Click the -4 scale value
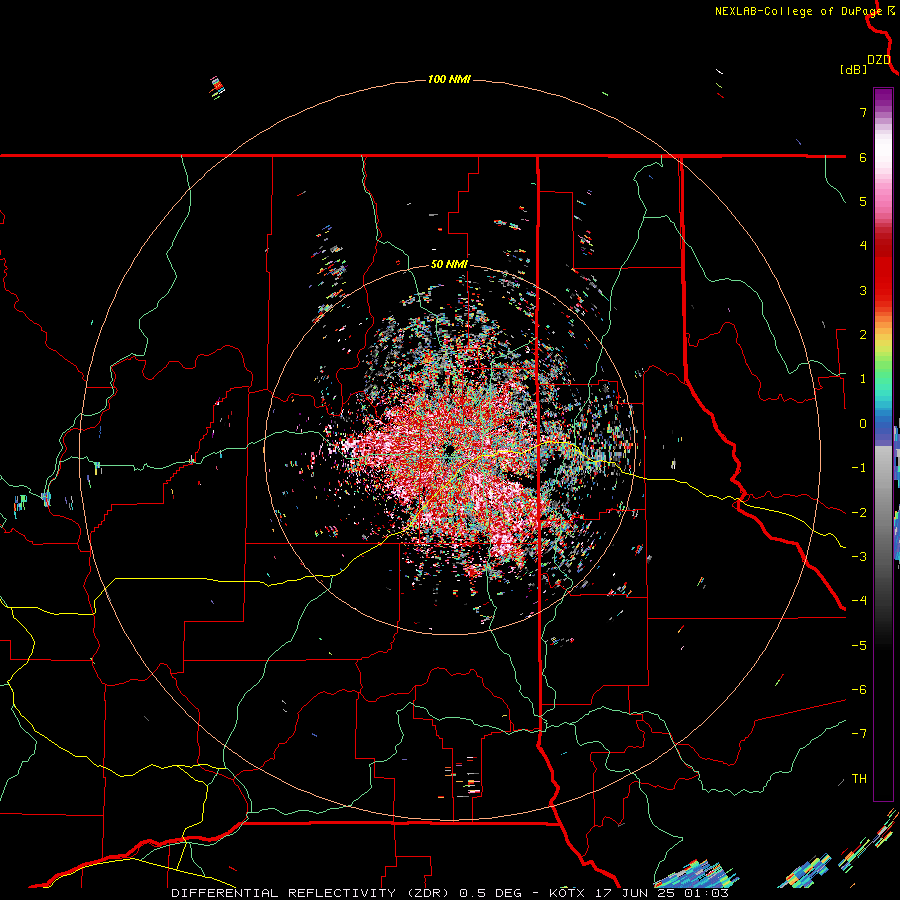 859,600
